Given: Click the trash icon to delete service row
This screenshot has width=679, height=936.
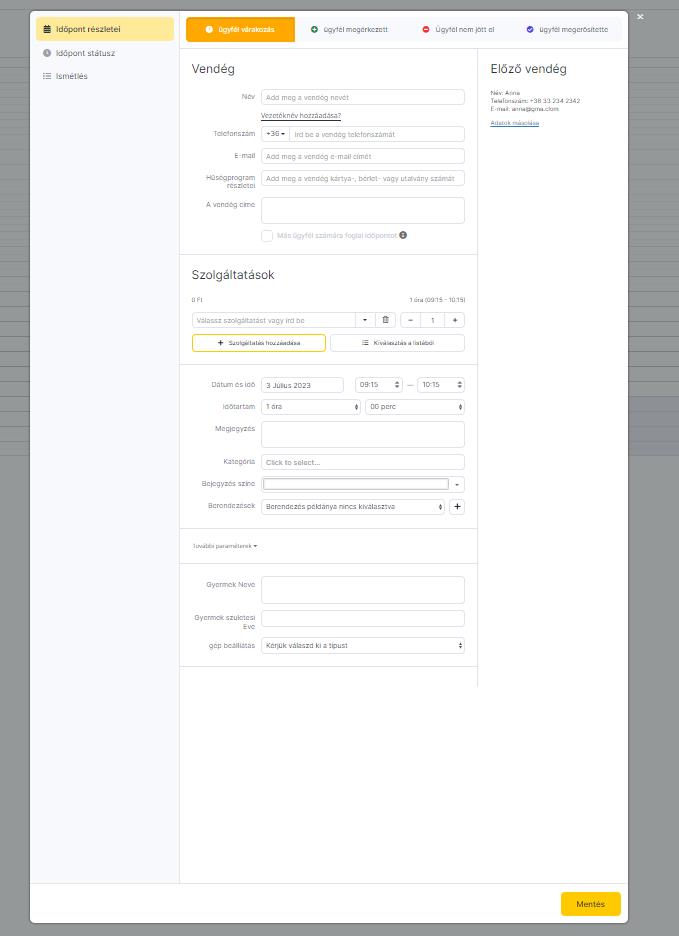Looking at the screenshot, I should pos(385,320).
